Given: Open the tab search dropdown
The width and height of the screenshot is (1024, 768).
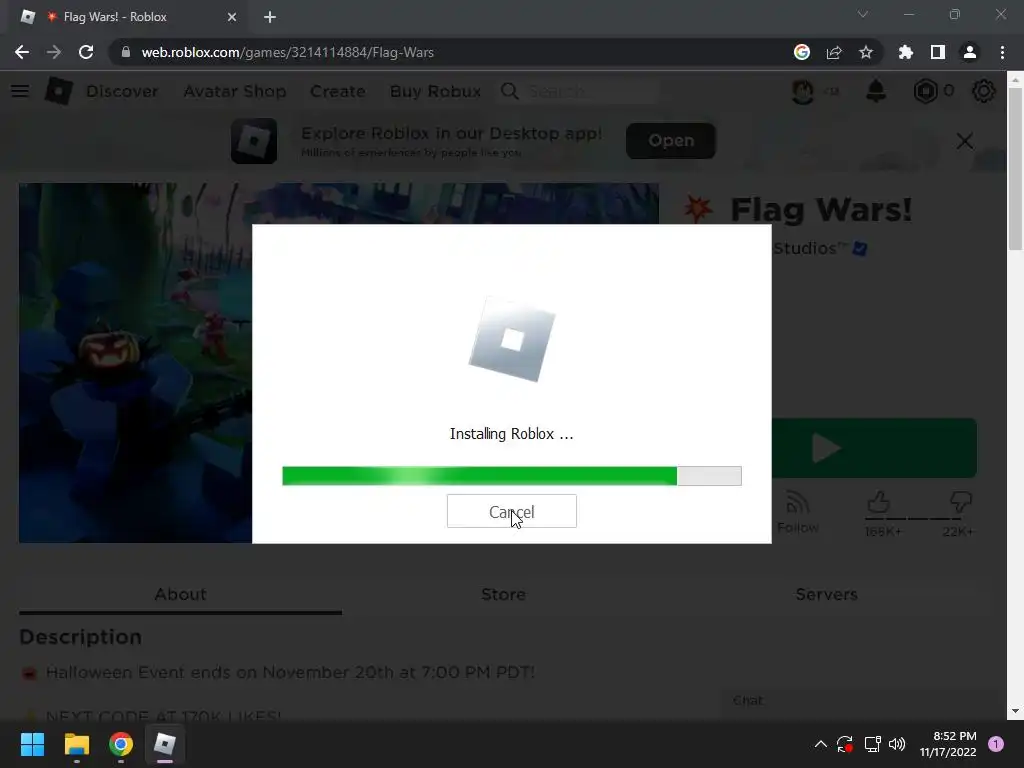Looking at the screenshot, I should (x=863, y=14).
